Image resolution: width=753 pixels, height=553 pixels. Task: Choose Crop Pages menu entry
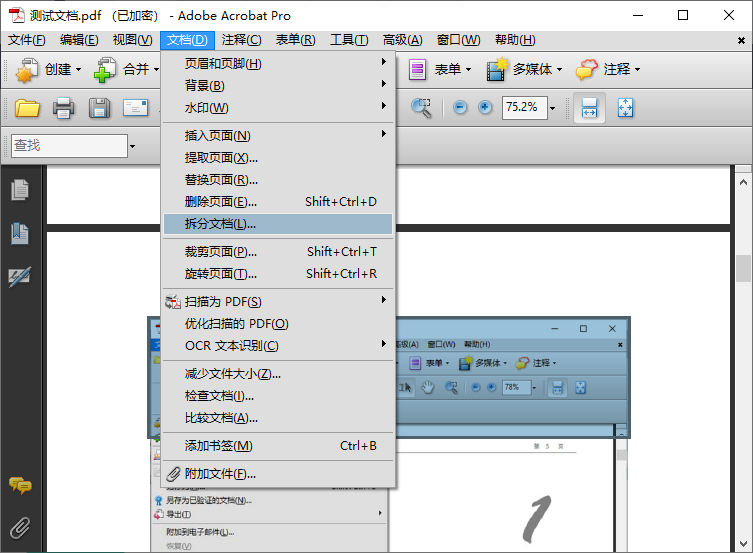click(x=278, y=252)
